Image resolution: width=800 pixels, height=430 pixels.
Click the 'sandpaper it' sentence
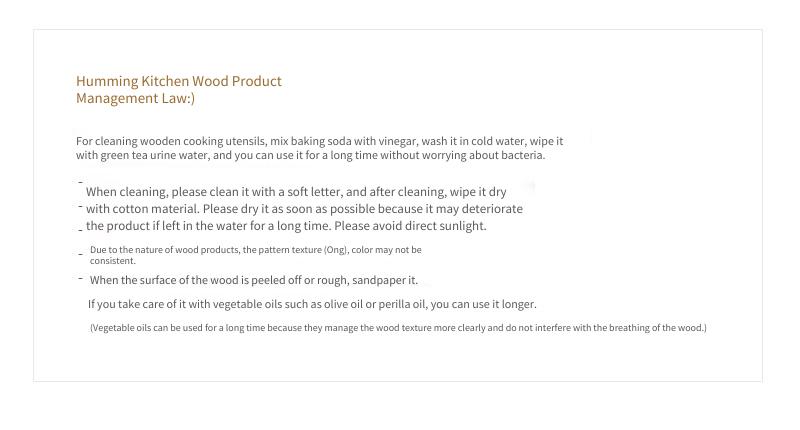tap(254, 280)
